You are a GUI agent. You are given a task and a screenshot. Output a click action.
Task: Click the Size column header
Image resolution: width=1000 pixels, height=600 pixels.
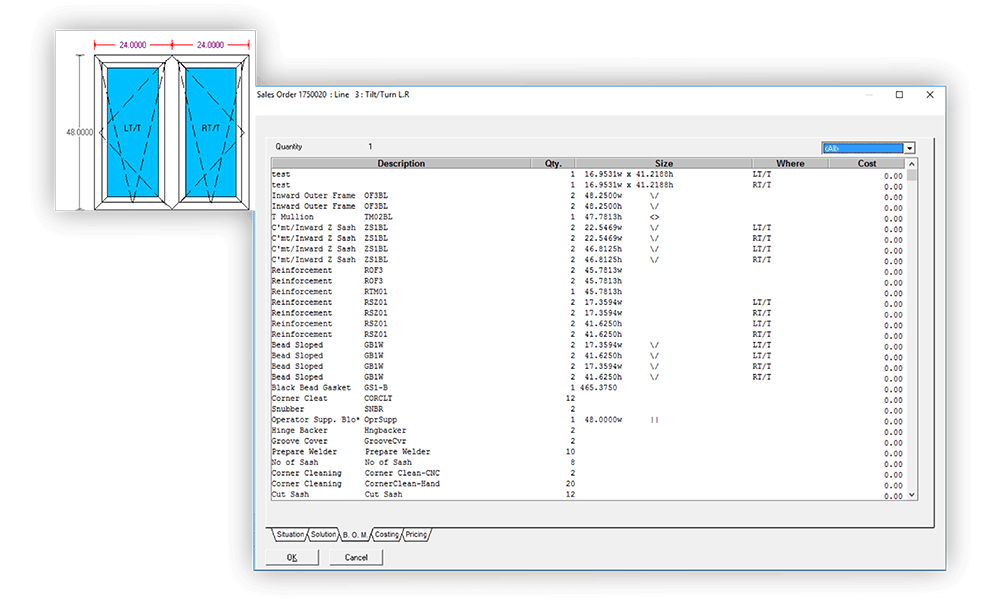tap(665, 162)
